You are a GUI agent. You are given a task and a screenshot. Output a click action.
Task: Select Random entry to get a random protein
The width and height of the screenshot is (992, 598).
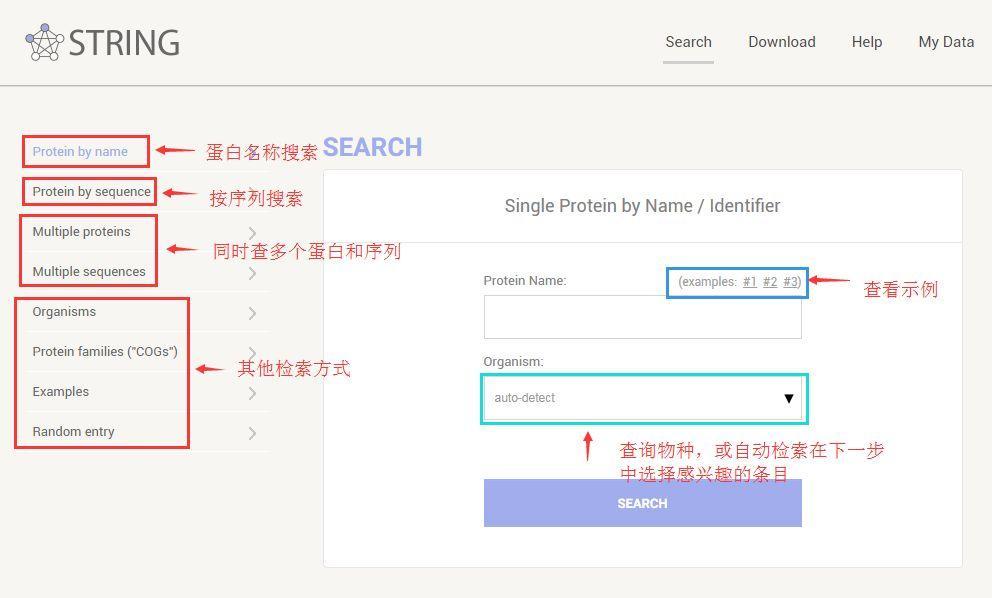point(73,431)
